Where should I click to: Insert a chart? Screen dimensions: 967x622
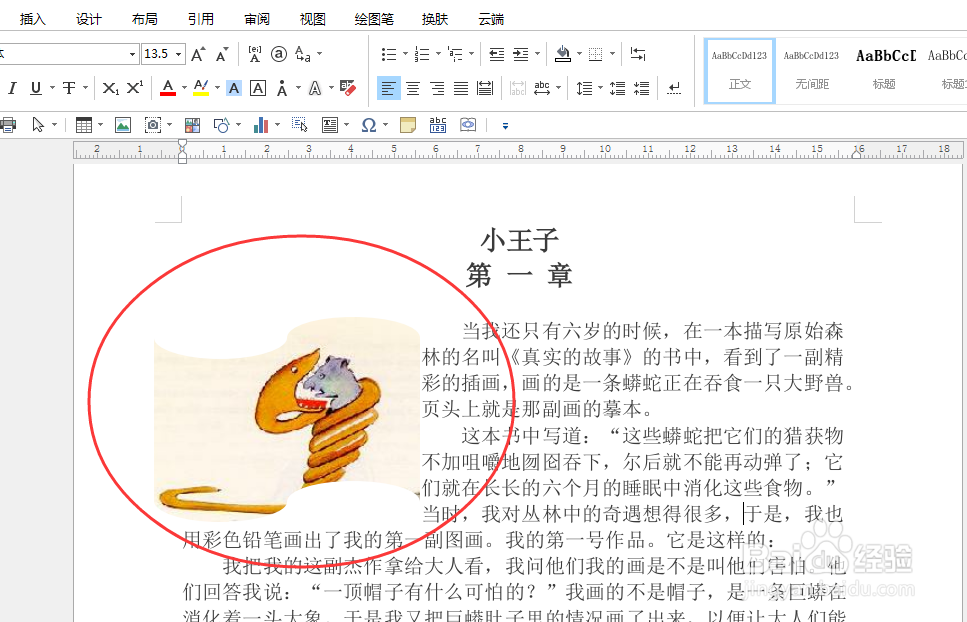click(261, 125)
